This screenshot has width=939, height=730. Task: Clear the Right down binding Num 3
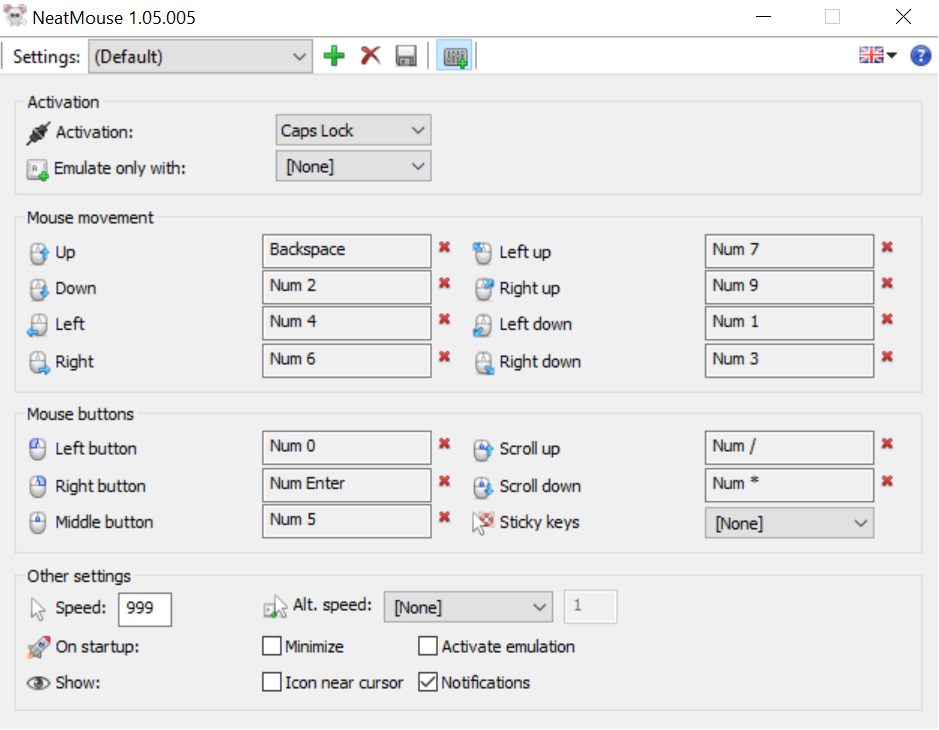(887, 357)
